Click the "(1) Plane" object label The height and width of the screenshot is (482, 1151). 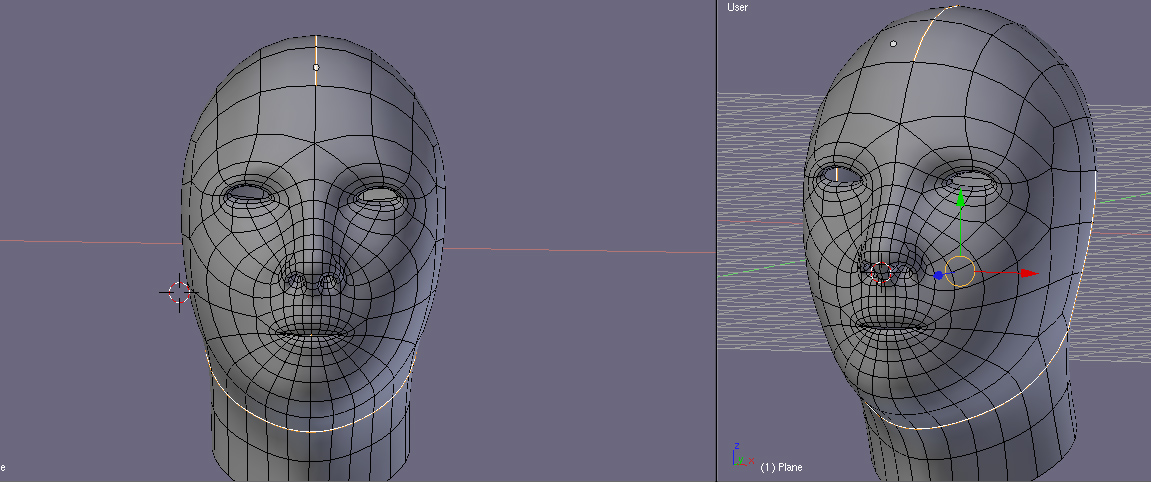click(x=781, y=467)
